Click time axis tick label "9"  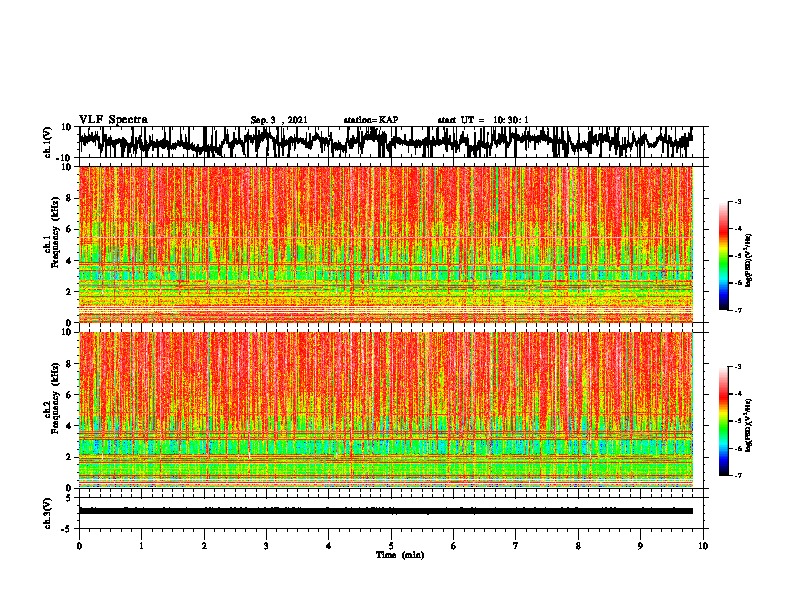640,546
